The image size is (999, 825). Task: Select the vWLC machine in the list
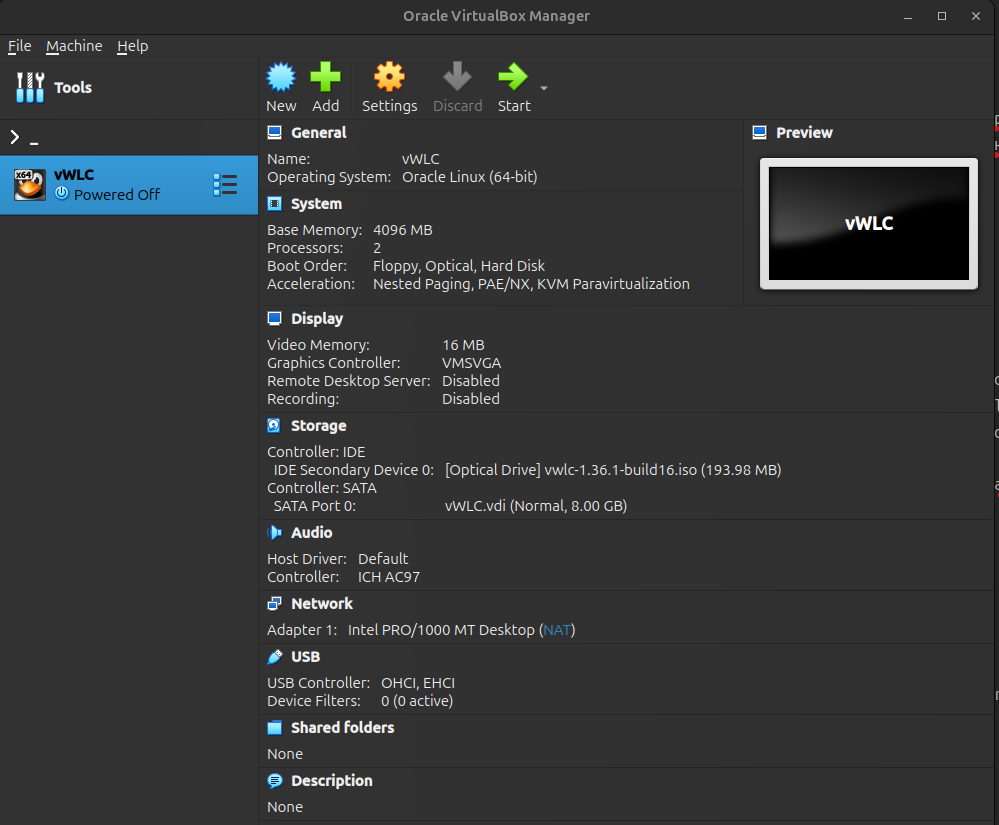click(129, 185)
